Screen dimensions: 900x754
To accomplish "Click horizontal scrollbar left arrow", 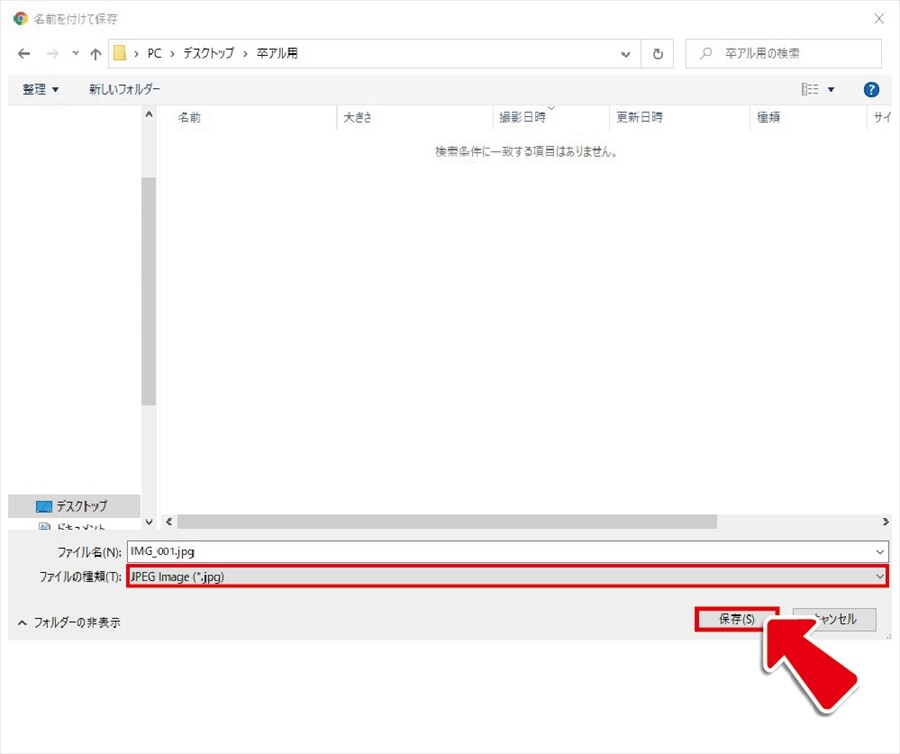I will 169,522.
